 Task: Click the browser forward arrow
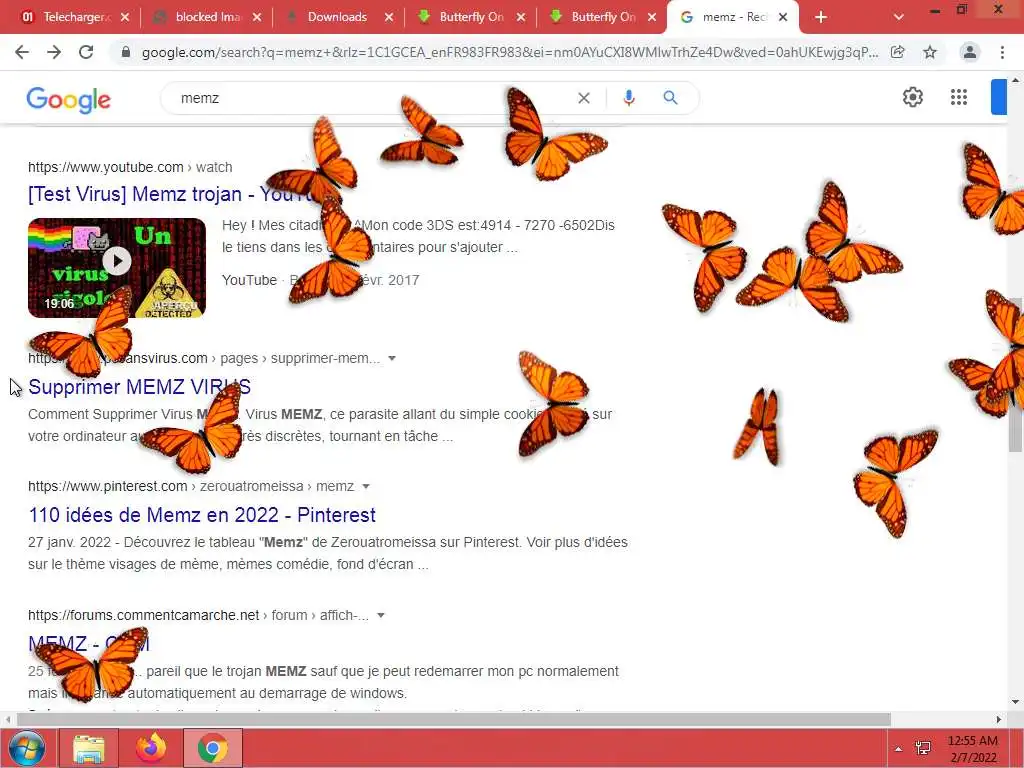coord(54,52)
